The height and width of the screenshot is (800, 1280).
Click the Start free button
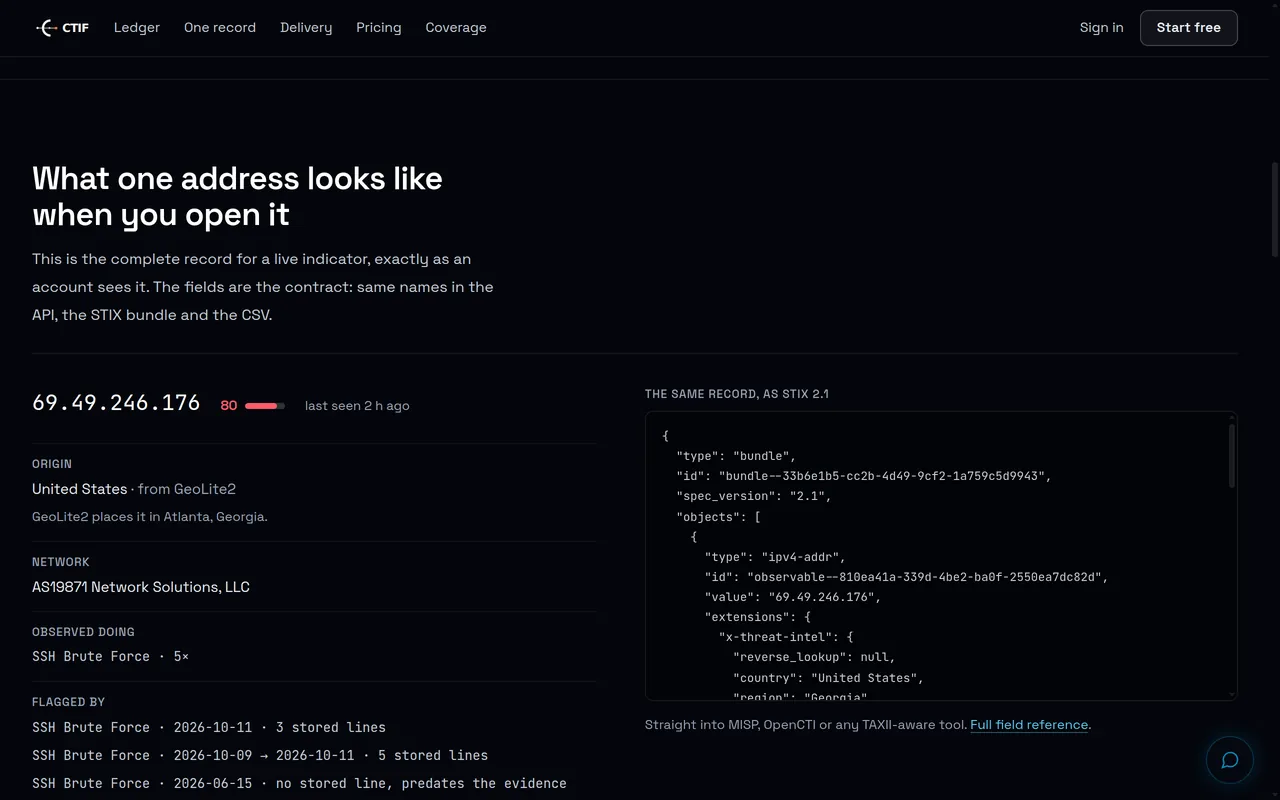(1189, 28)
